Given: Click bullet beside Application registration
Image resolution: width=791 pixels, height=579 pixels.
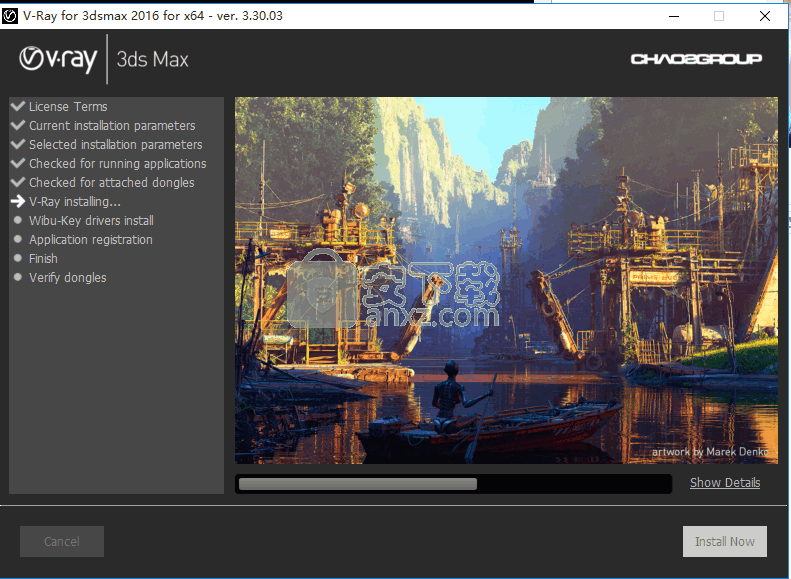Looking at the screenshot, I should pyautogui.click(x=18, y=239).
